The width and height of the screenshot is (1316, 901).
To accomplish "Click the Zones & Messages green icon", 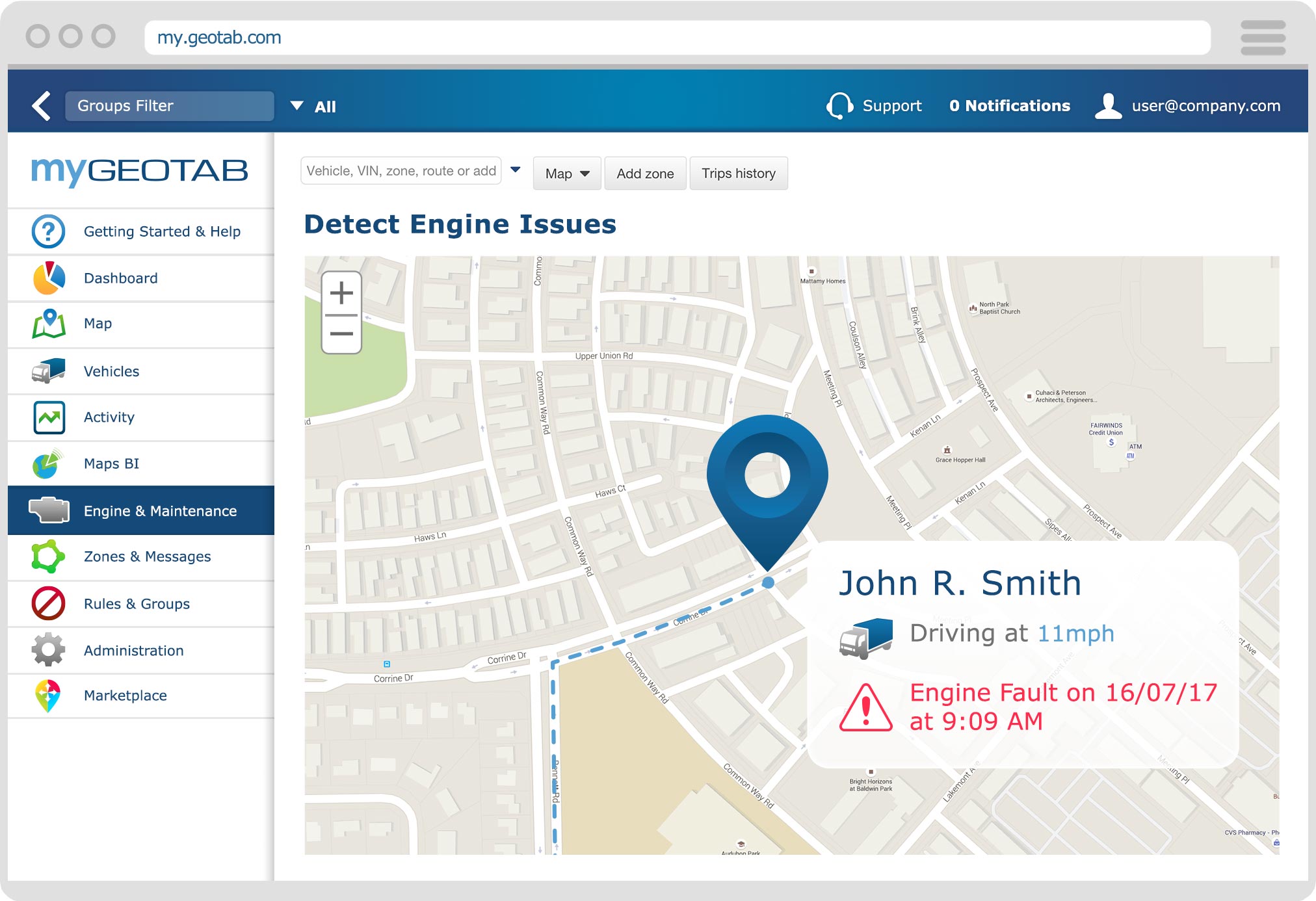I will (49, 556).
